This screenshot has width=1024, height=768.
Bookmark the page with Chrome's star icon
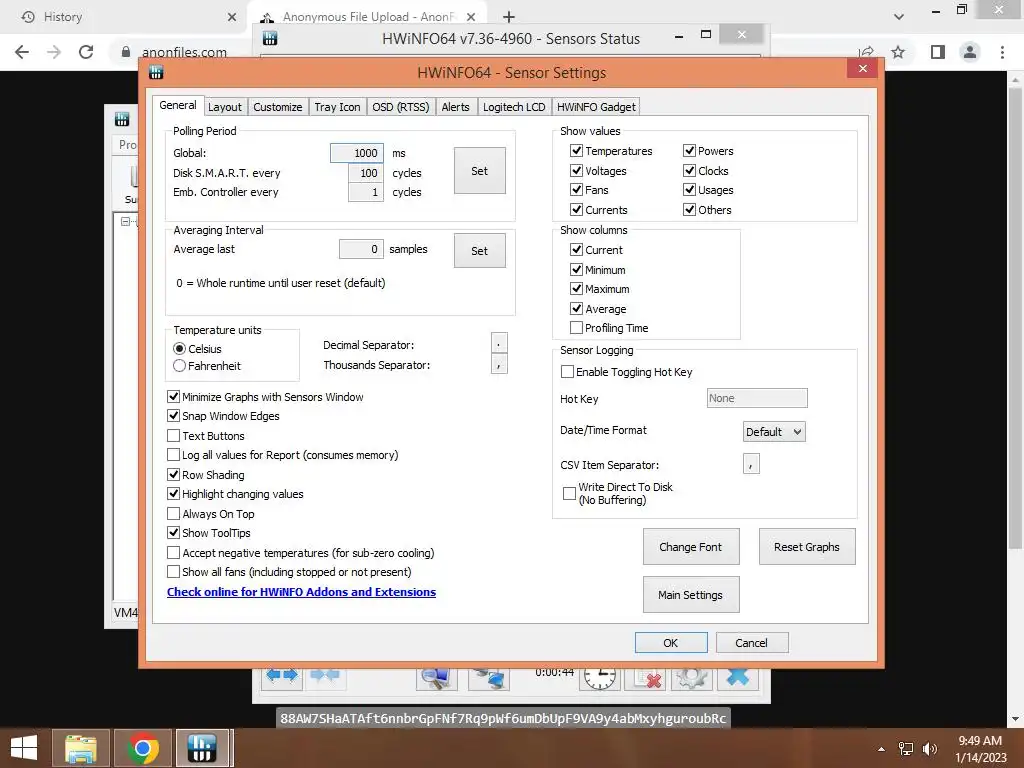coord(898,52)
